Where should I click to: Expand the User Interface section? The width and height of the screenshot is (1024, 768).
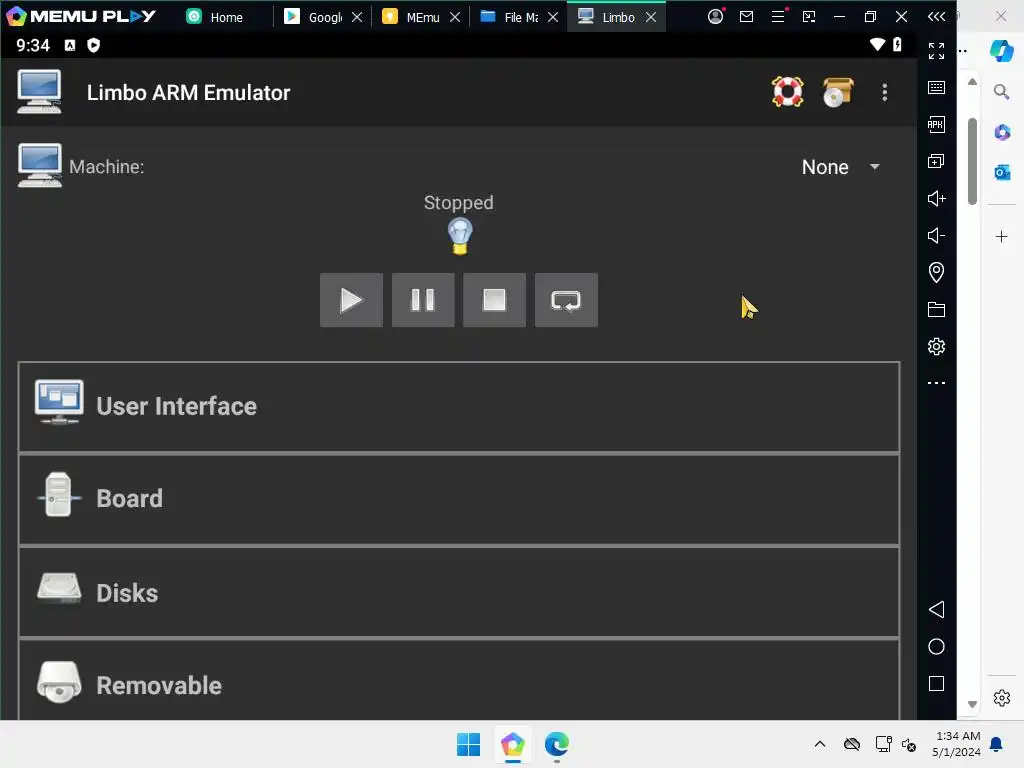[x=459, y=406]
